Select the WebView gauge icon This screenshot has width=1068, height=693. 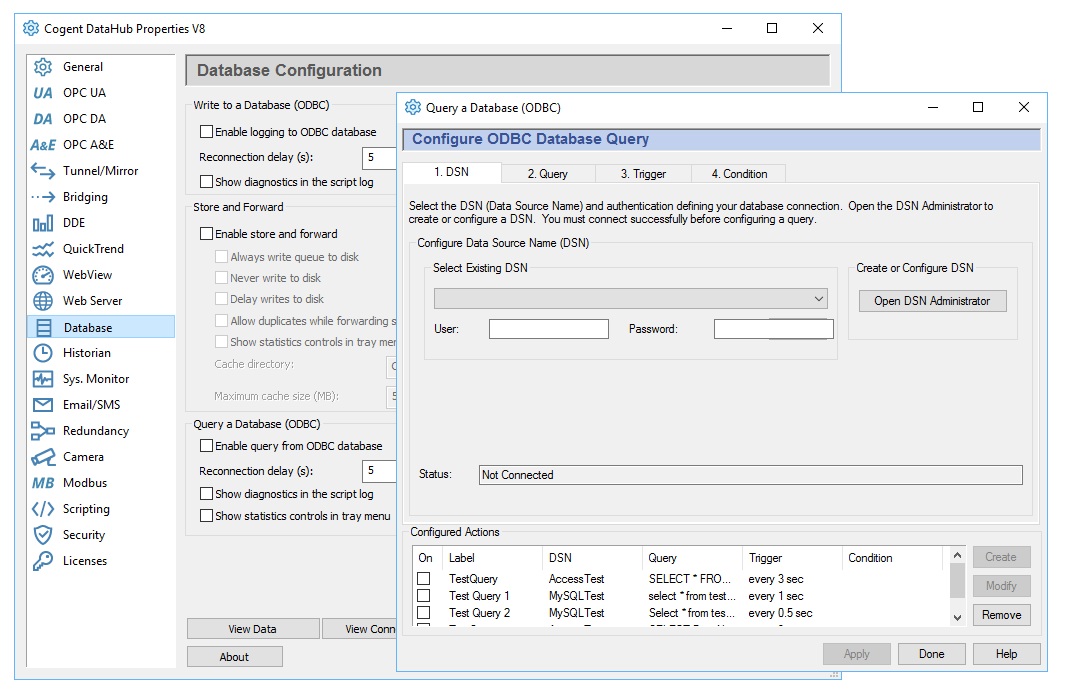click(x=43, y=275)
